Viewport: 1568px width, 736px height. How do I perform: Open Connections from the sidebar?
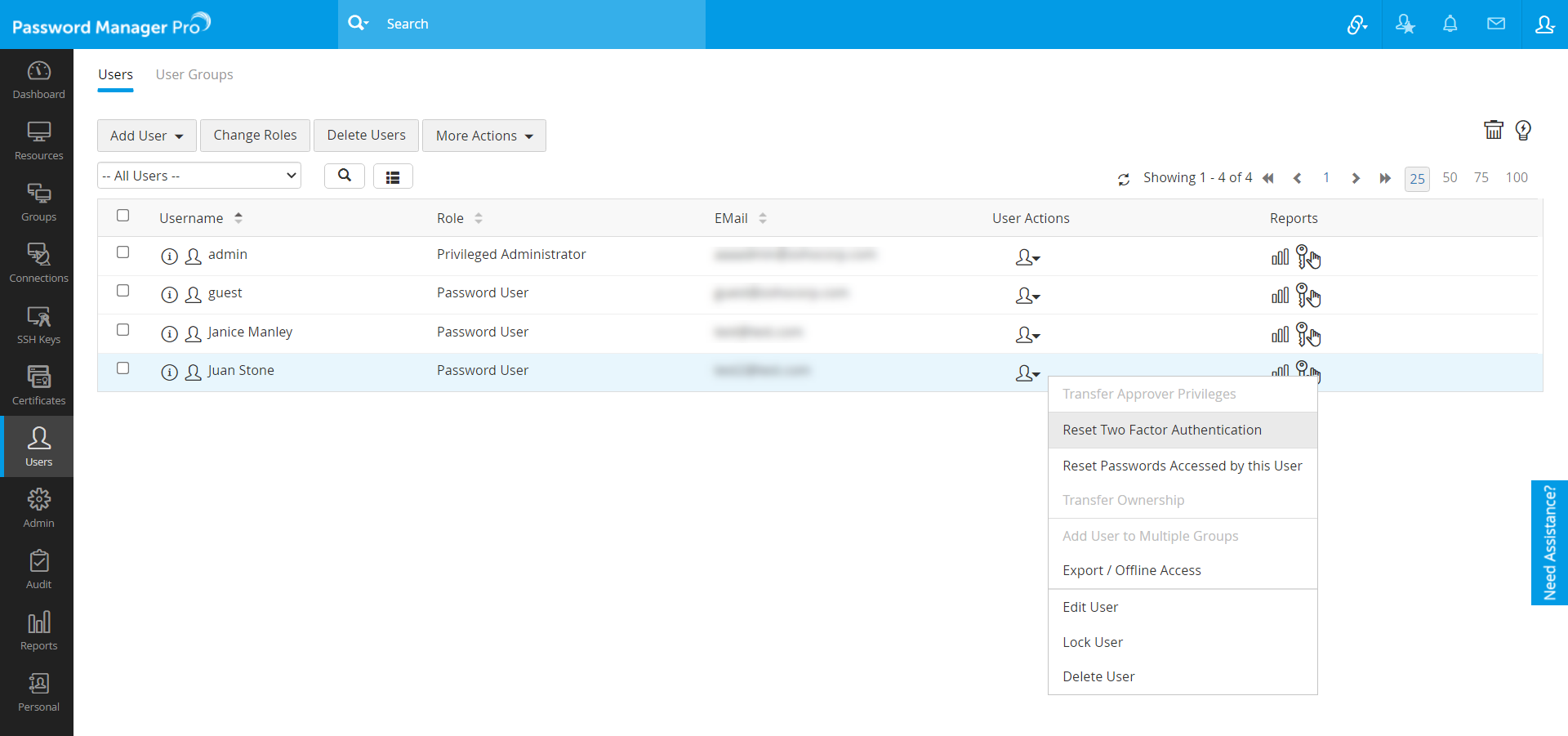pos(38,264)
